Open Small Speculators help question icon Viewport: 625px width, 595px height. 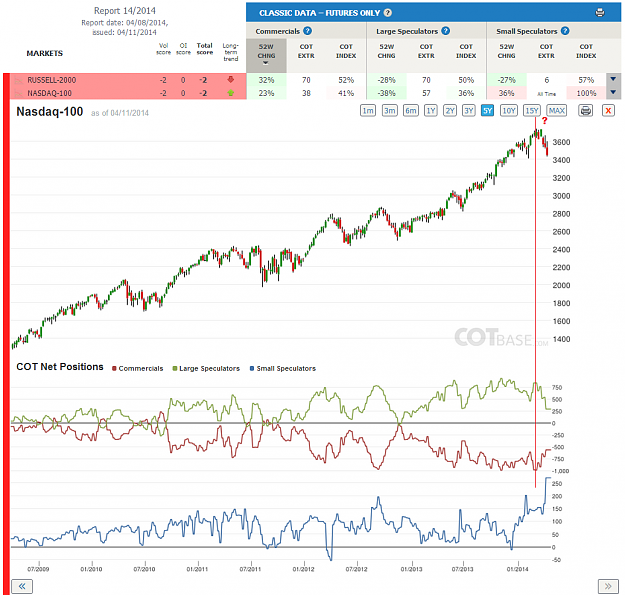(x=565, y=31)
